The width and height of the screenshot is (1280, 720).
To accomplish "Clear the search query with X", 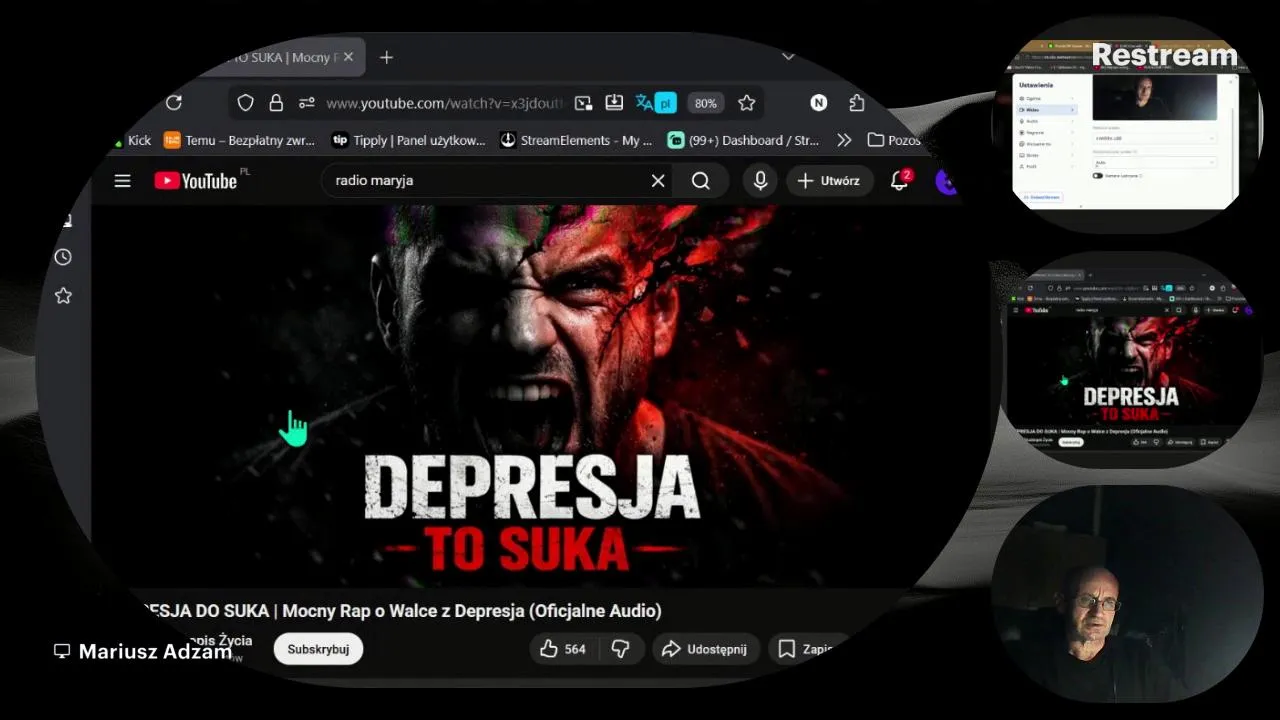I will 658,181.
